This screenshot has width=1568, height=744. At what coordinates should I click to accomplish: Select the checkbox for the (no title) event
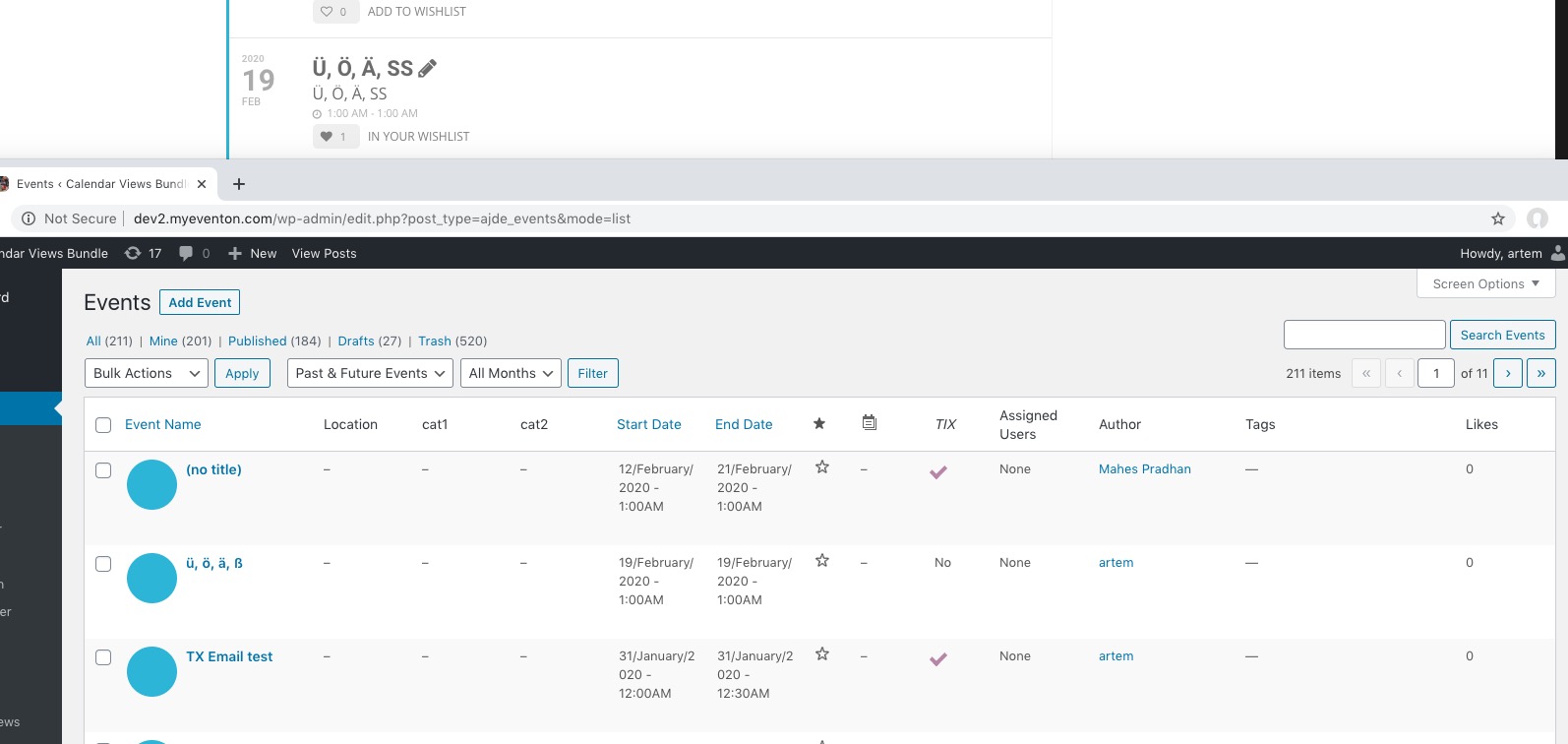tap(103, 470)
